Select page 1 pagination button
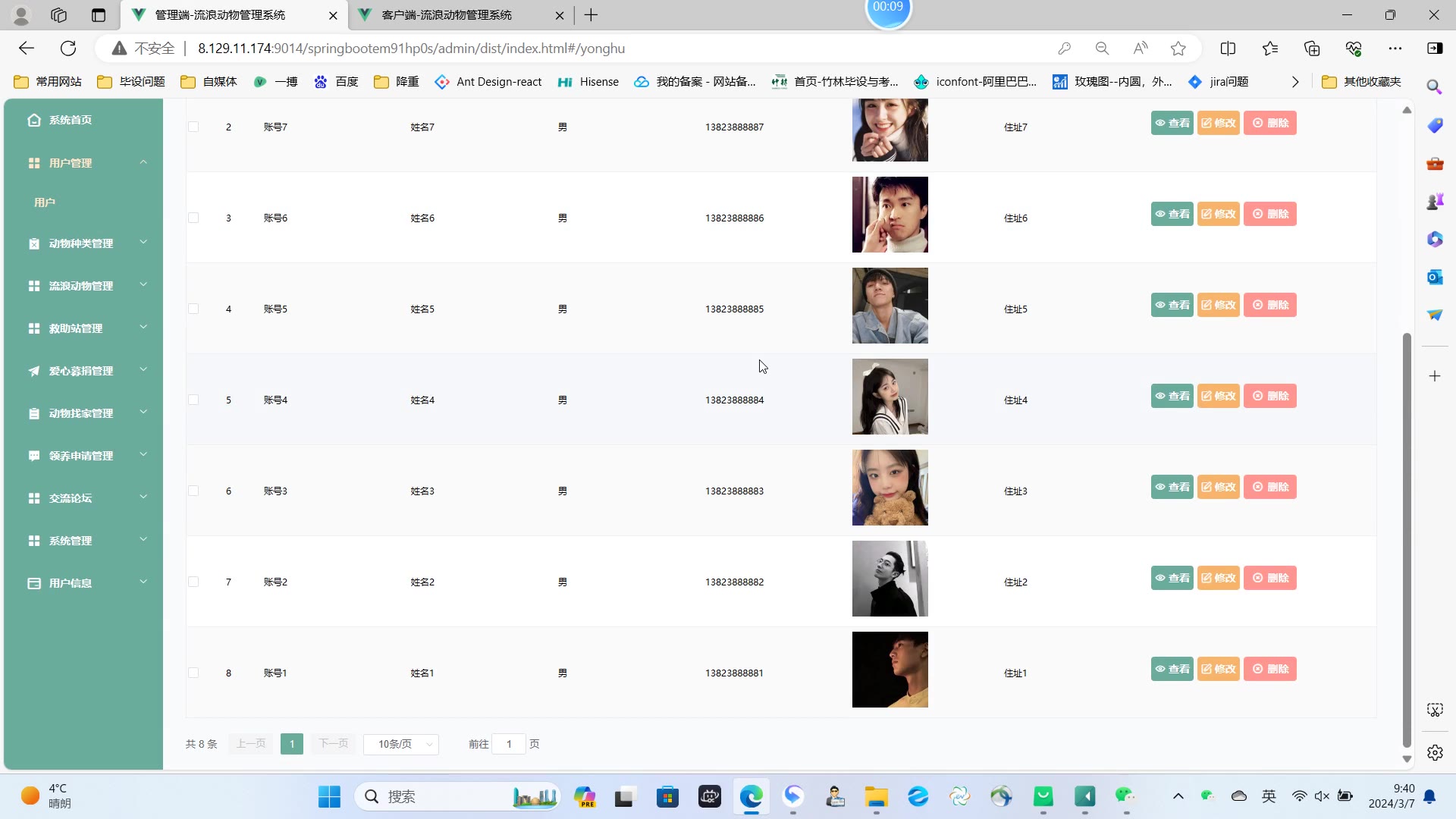This screenshot has width=1456, height=819. pyautogui.click(x=292, y=744)
